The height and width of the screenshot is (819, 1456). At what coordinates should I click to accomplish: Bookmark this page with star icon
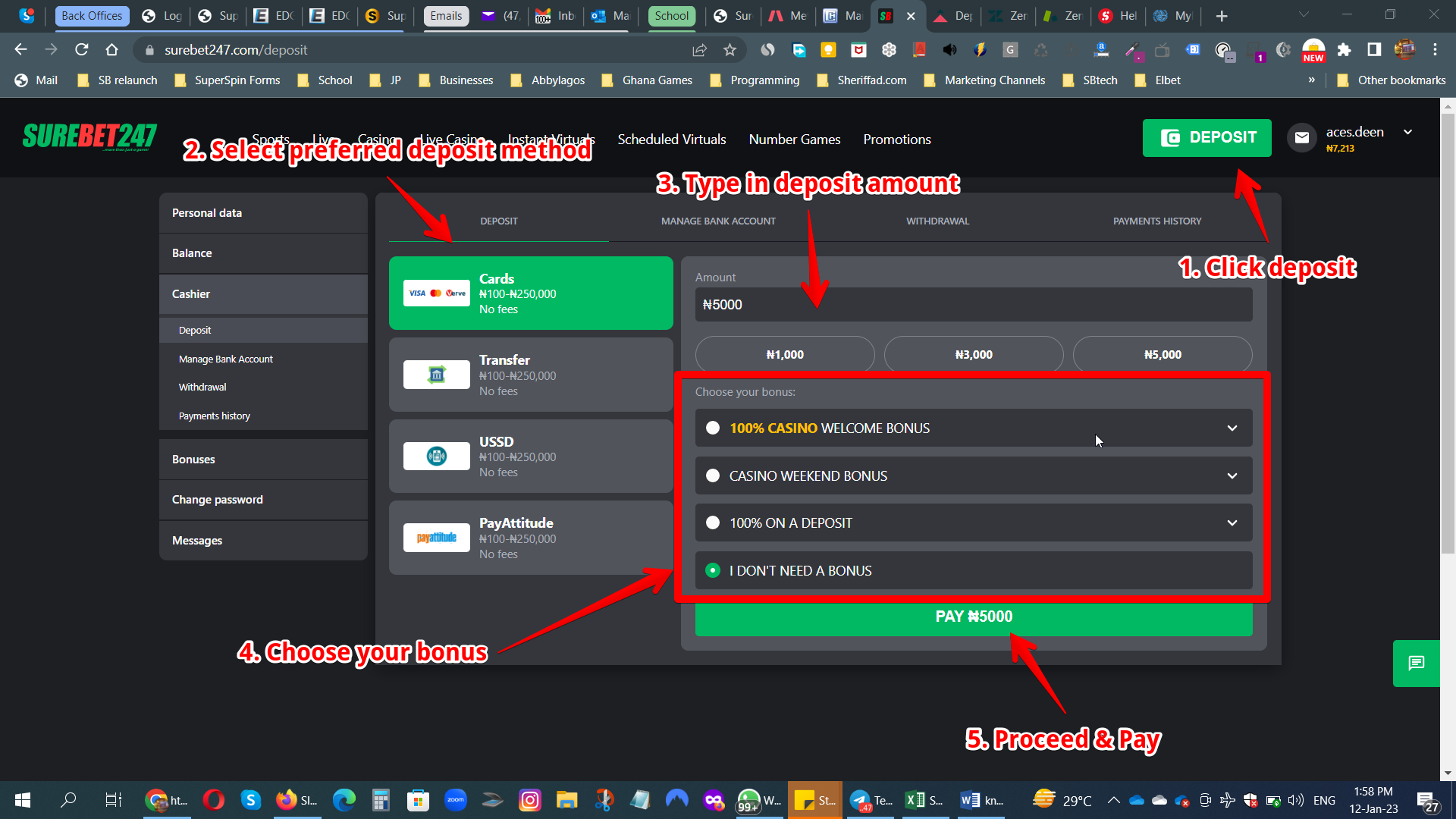tap(730, 49)
